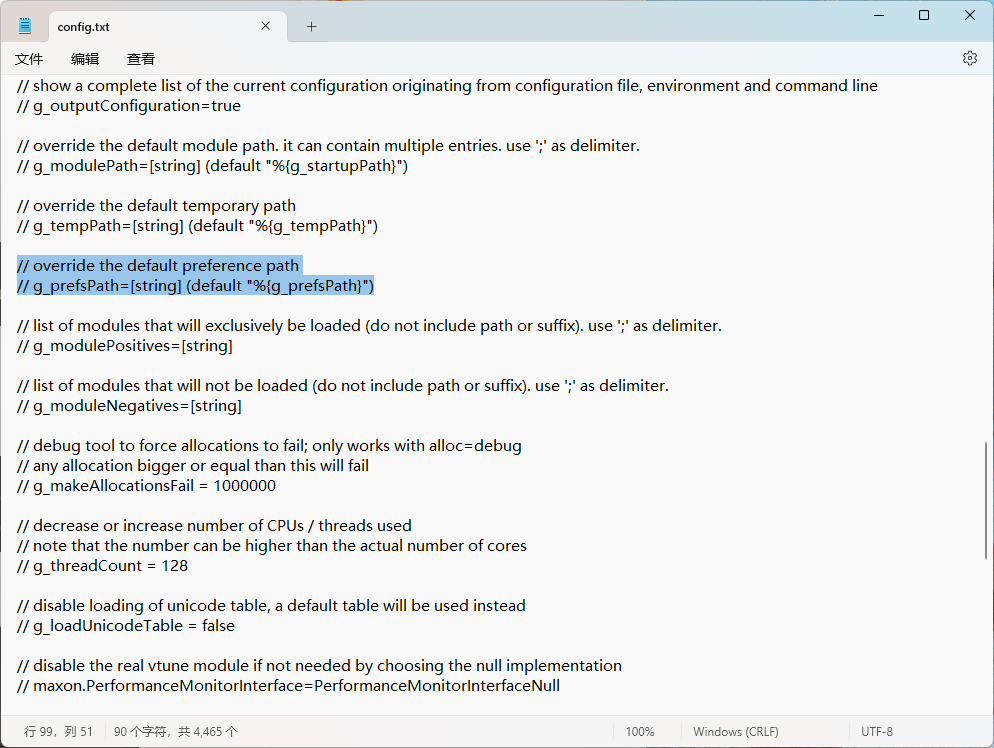Click the Notepad app icon in title bar

25,26
